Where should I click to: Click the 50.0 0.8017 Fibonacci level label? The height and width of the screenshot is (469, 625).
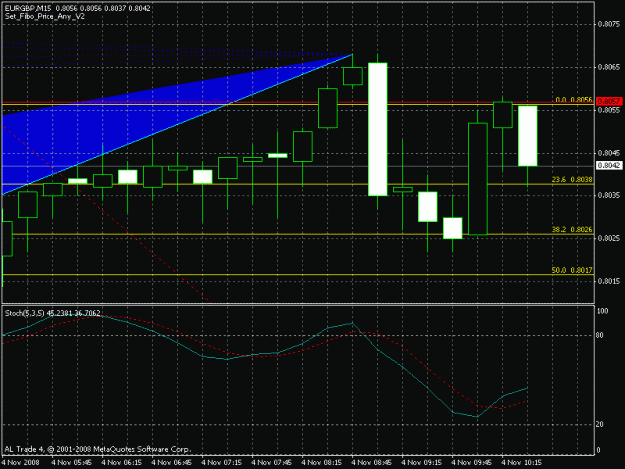572,270
